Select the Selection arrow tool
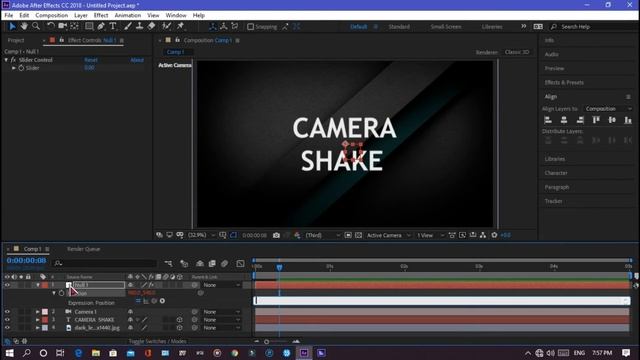 click(12, 26)
